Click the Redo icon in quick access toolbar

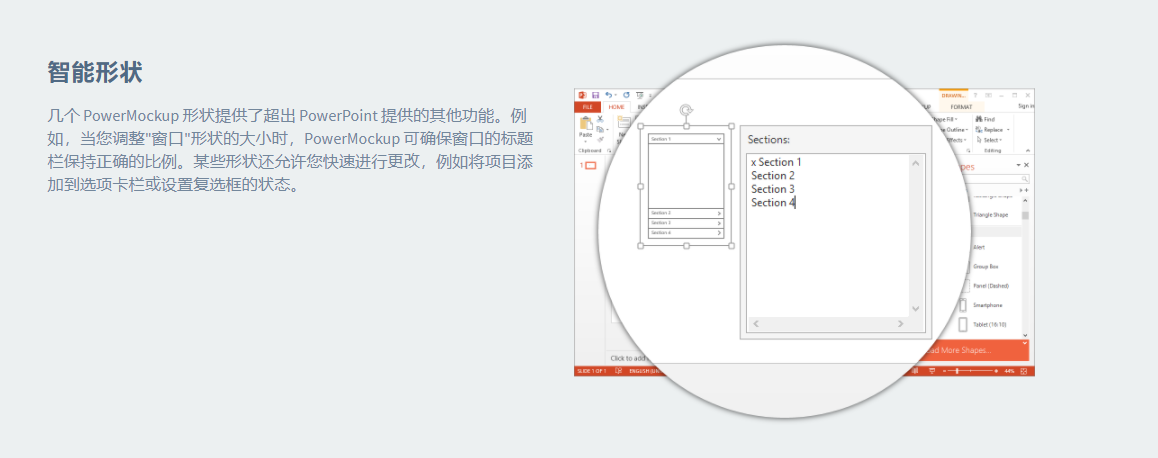[x=626, y=95]
